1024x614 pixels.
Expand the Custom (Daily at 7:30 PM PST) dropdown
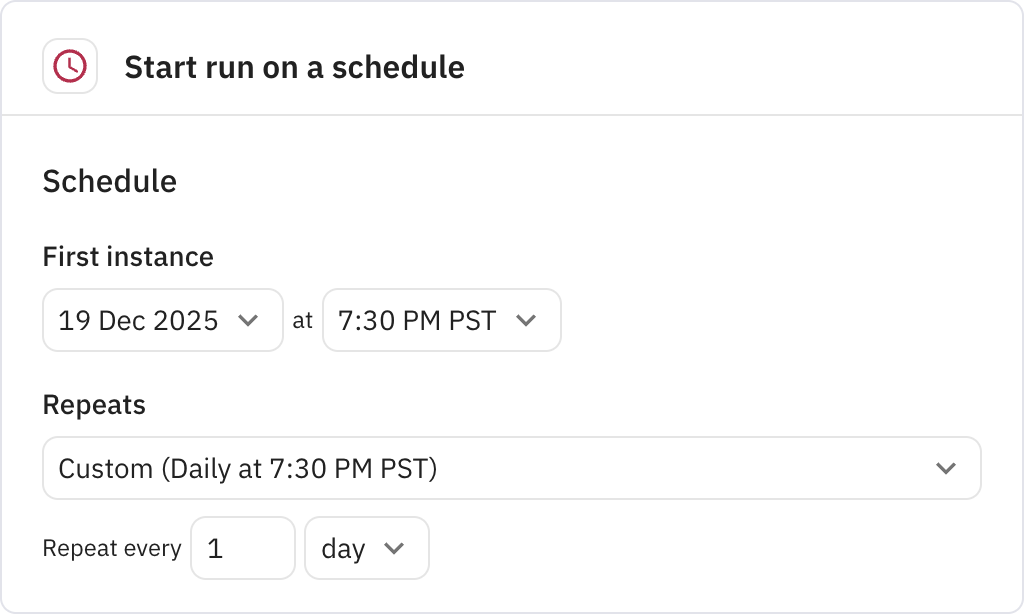tap(511, 468)
